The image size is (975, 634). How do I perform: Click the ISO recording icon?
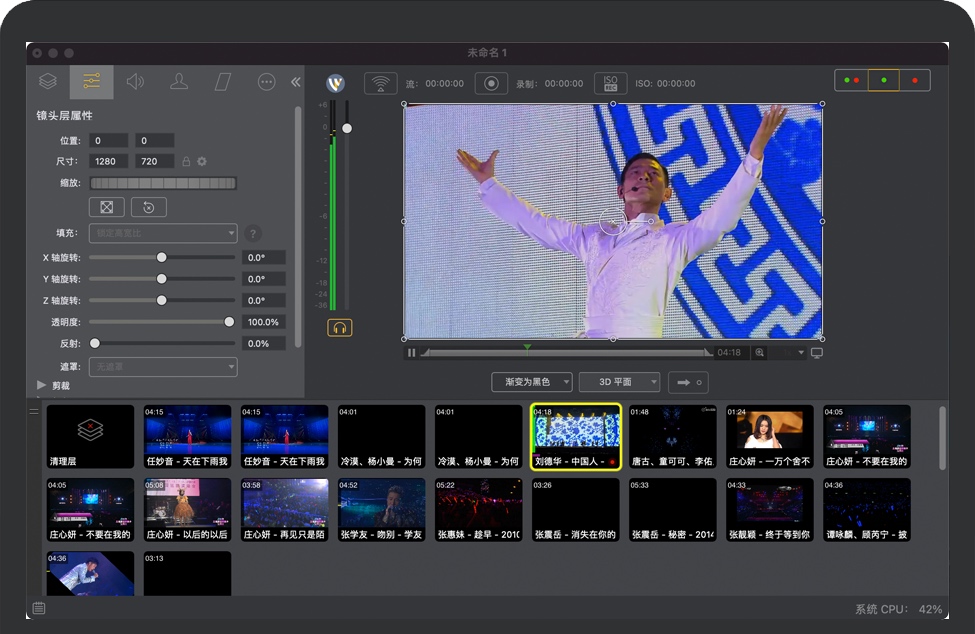[610, 84]
